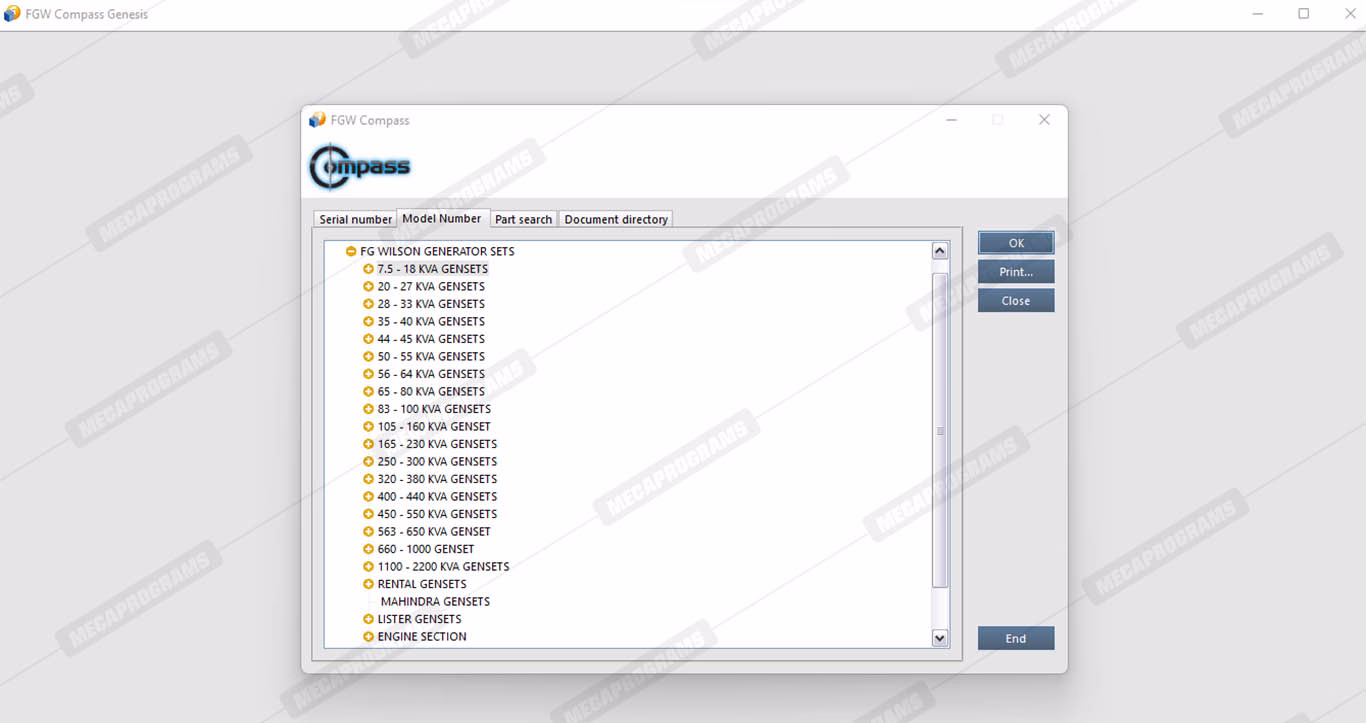Select RENTAL GENSETS label
Viewport: 1366px width, 723px height.
pyautogui.click(x=422, y=584)
